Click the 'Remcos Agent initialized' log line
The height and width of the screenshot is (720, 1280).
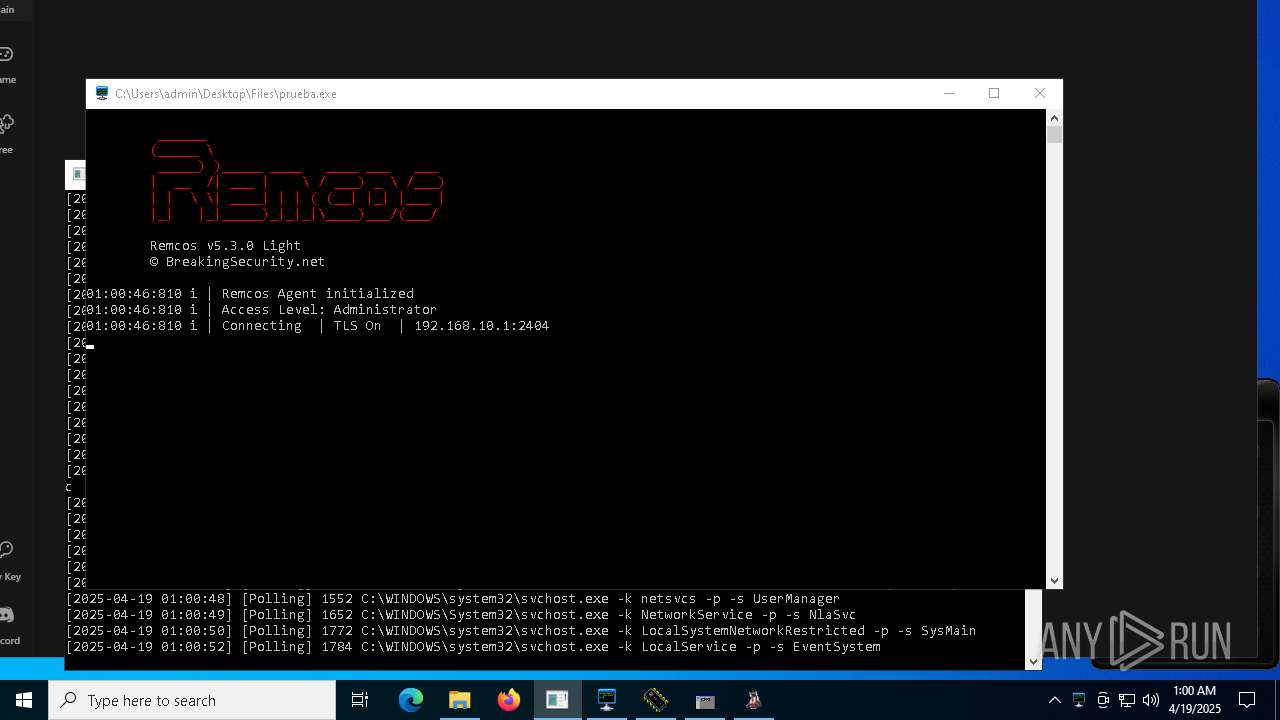click(x=317, y=293)
